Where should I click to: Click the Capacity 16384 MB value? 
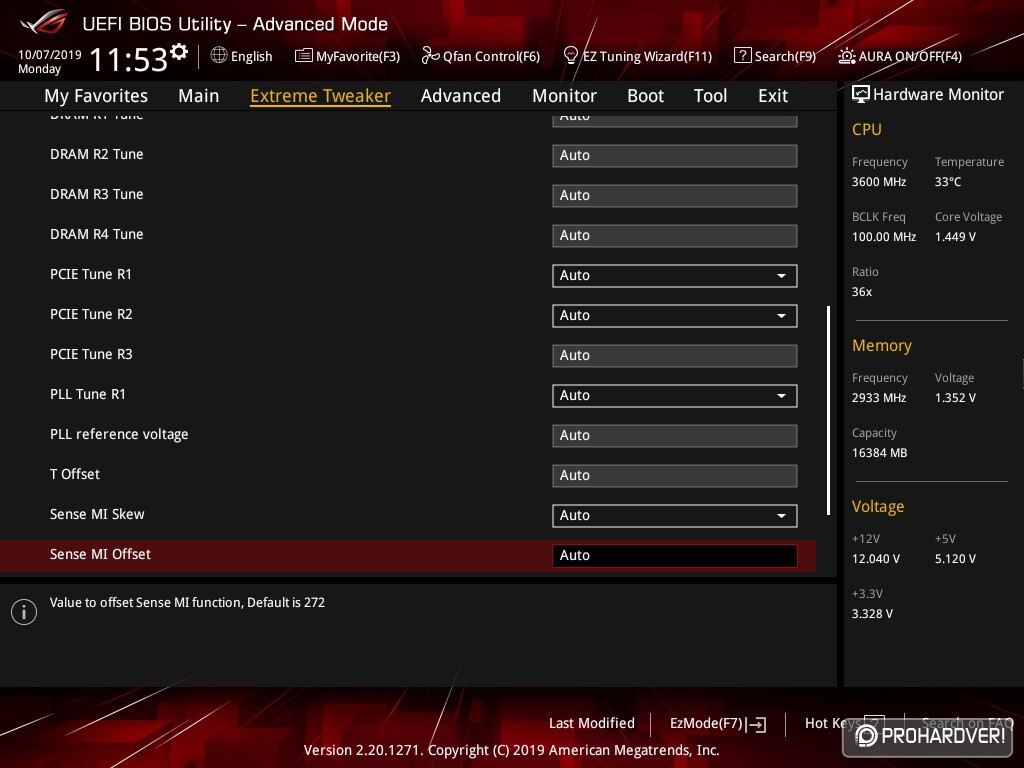point(880,453)
